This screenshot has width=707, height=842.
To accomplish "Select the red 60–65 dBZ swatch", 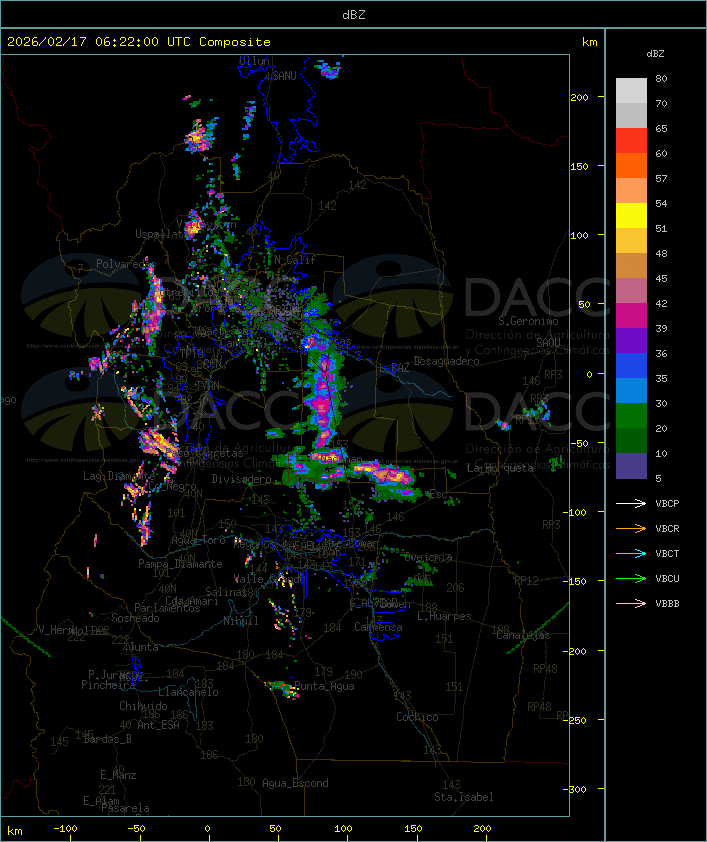I will tap(631, 141).
